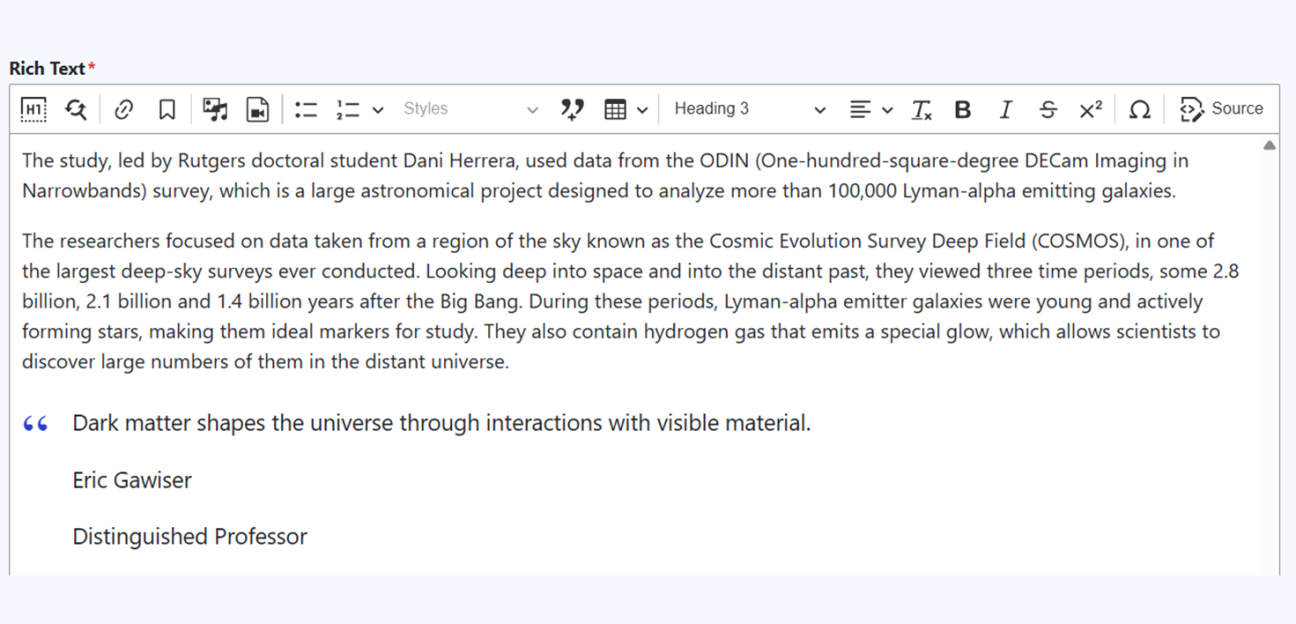Switch to Source editing mode
This screenshot has width=1296, height=624.
click(1221, 109)
